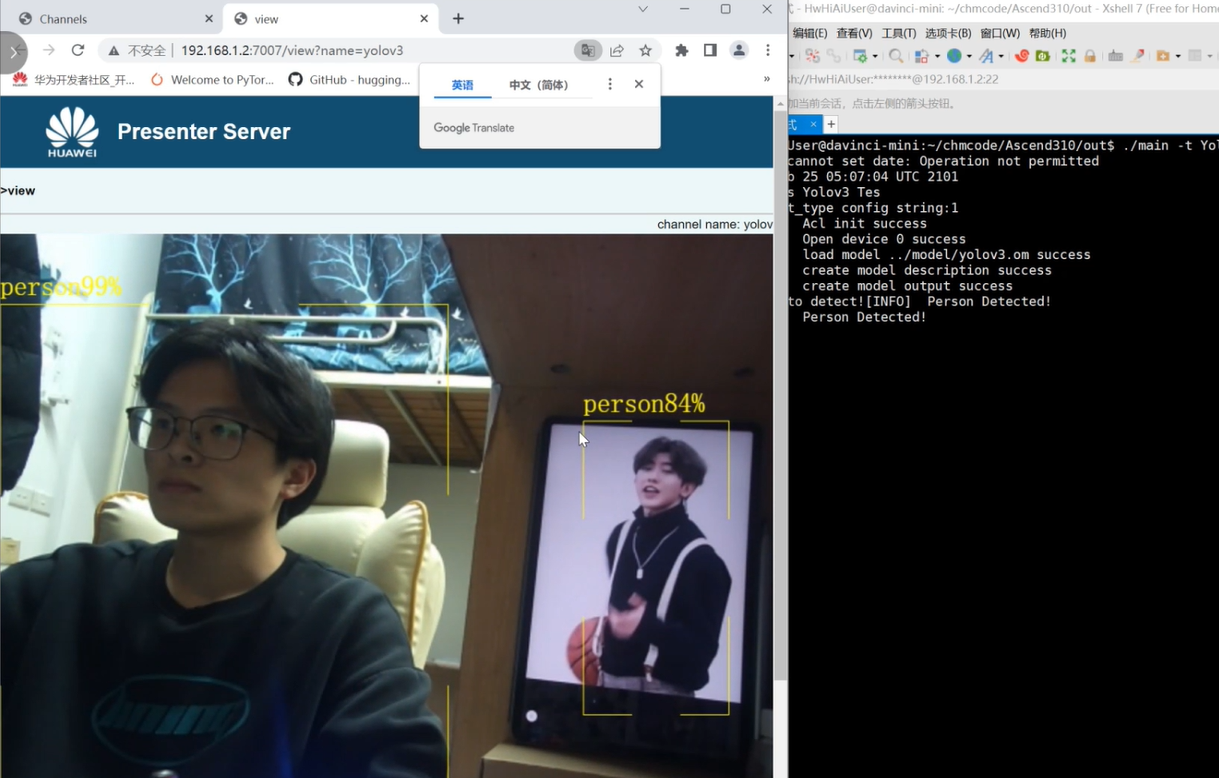
Task: Open Chrome three-dot menu
Action: 768,50
